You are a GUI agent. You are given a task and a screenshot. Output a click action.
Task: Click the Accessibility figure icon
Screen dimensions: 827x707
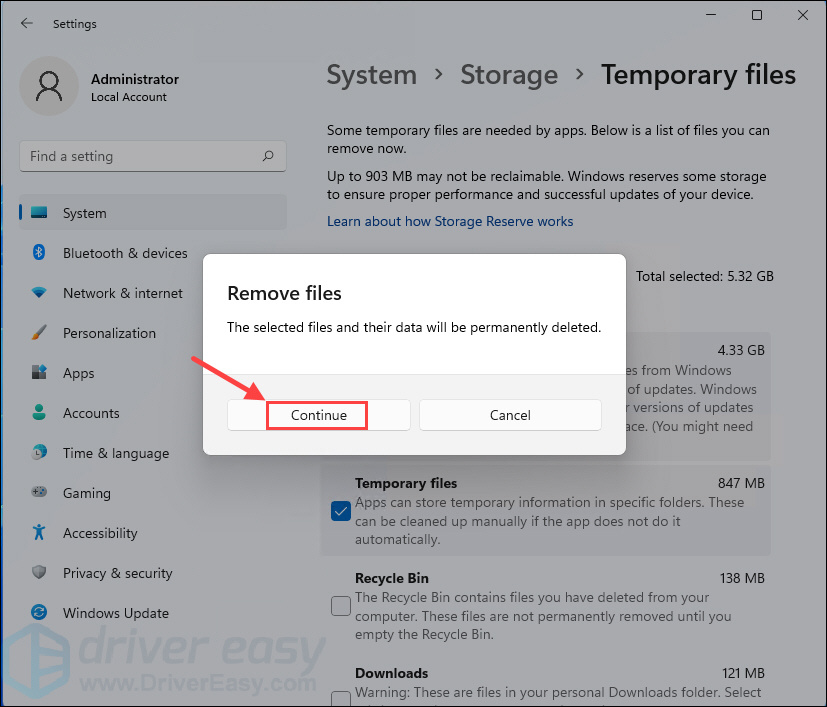(39, 532)
